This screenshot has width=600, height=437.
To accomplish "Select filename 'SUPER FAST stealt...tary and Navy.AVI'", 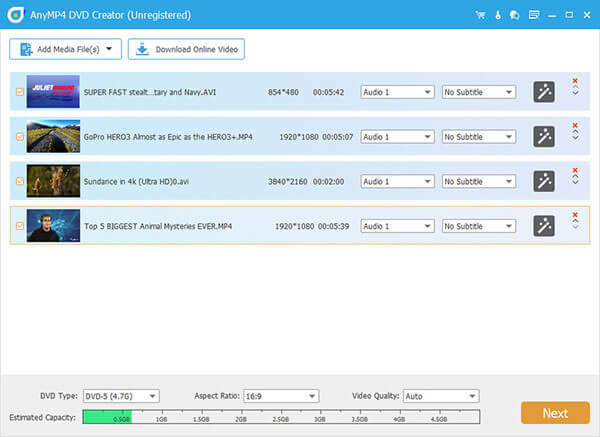I will tap(150, 92).
